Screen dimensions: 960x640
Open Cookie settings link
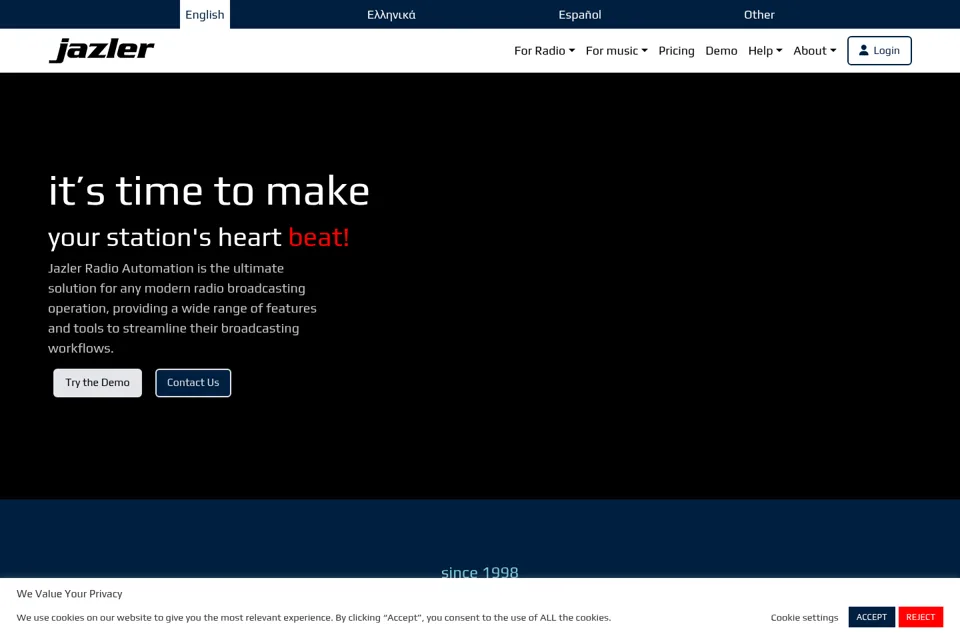(804, 617)
